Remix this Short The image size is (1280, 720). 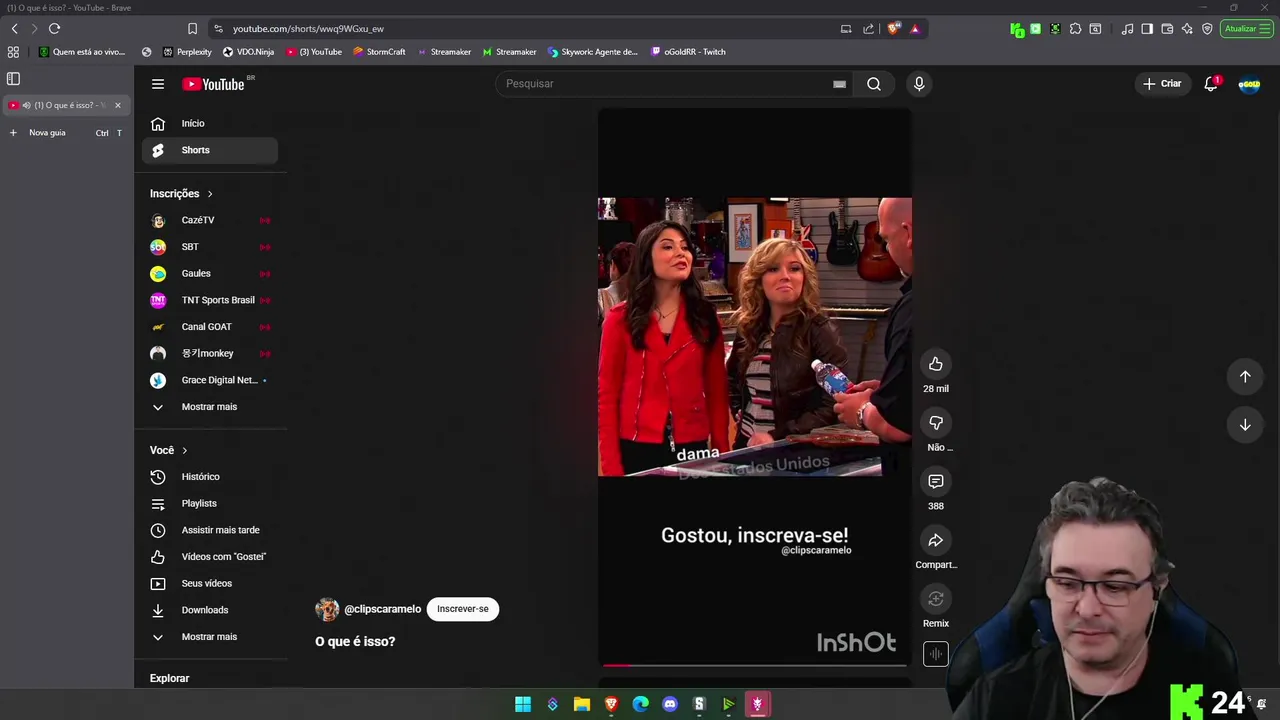click(x=936, y=599)
